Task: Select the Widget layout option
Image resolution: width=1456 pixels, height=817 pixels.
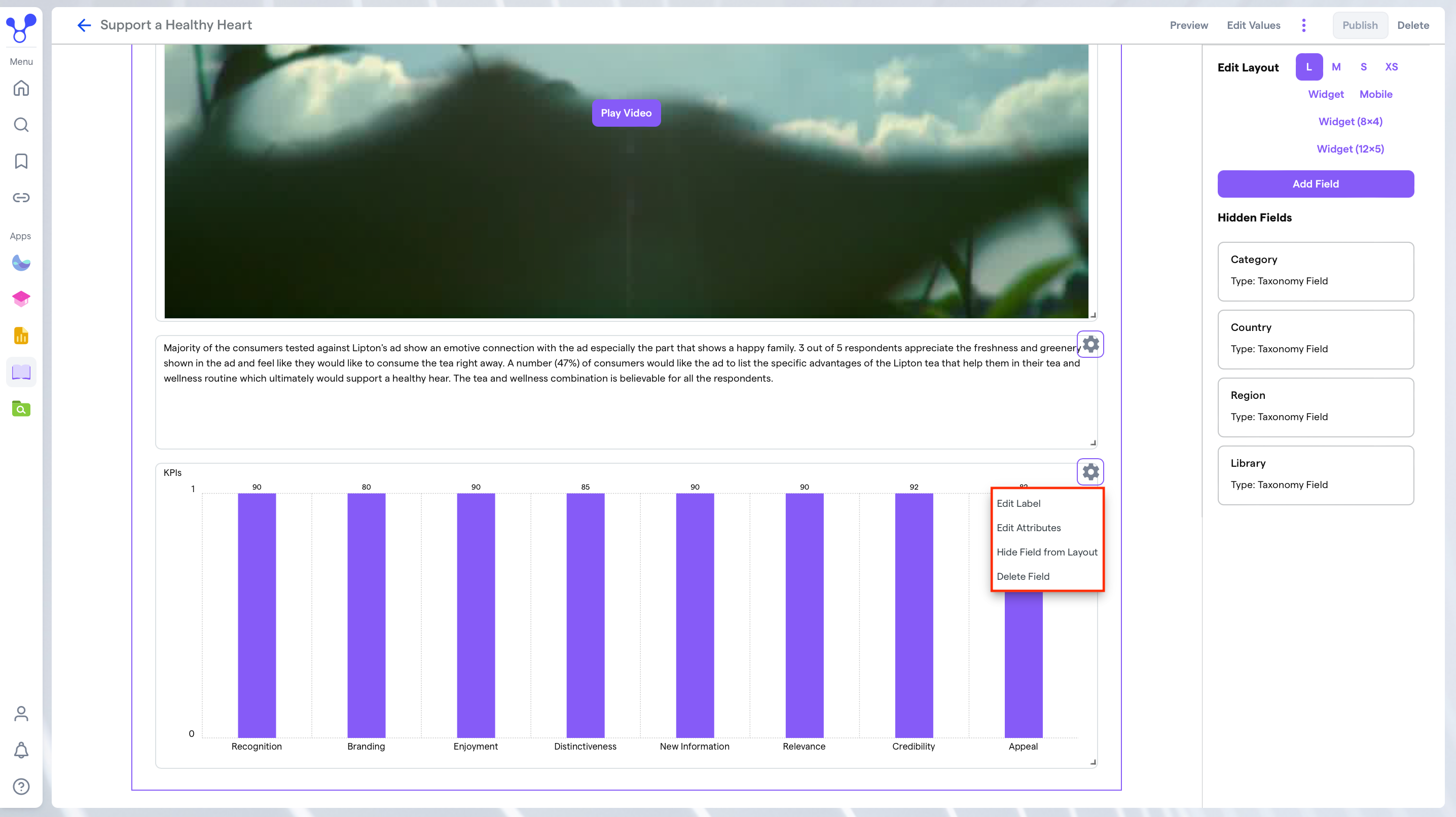Action: coord(1325,94)
